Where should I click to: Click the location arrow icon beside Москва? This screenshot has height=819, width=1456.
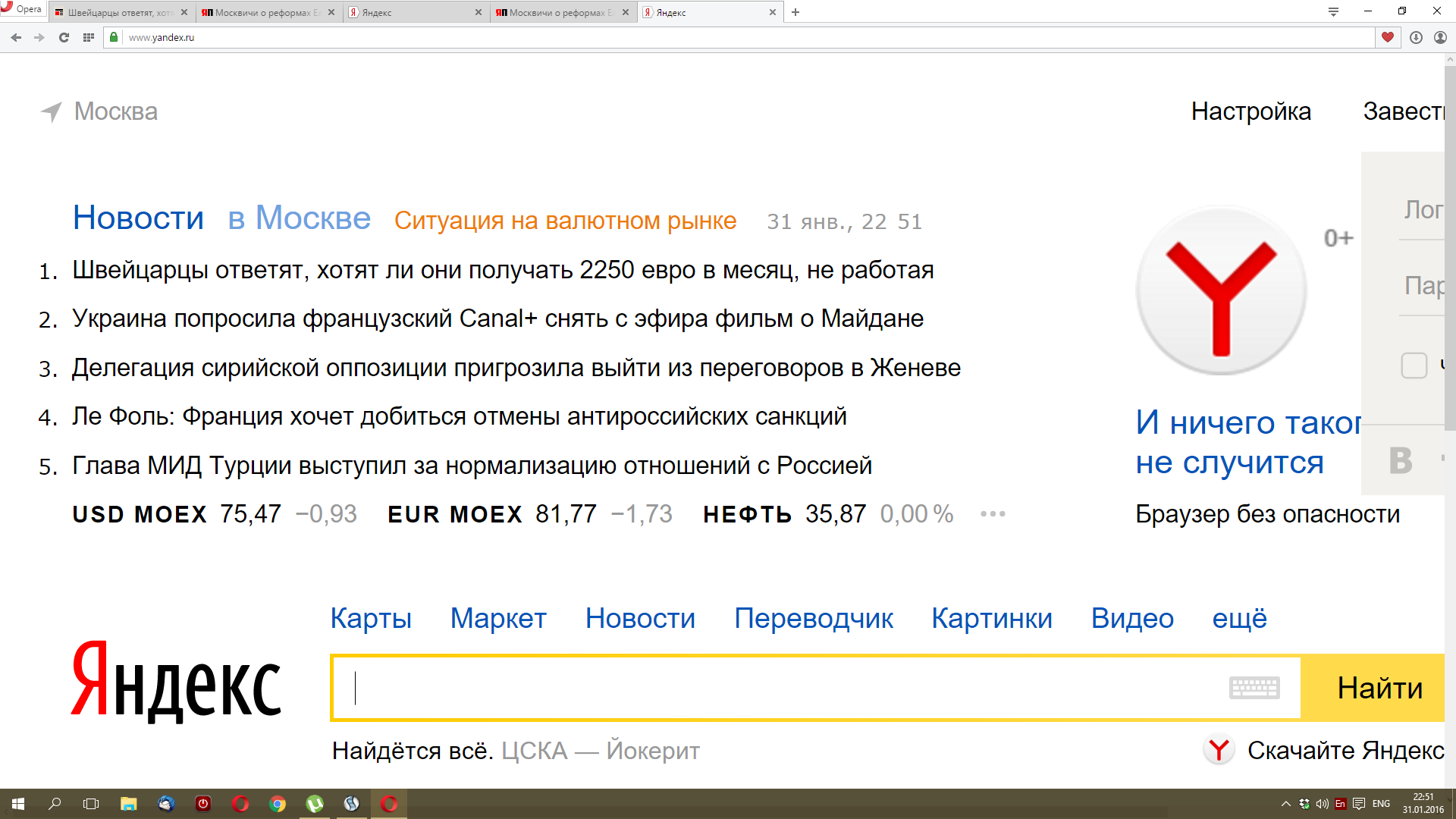click(51, 112)
